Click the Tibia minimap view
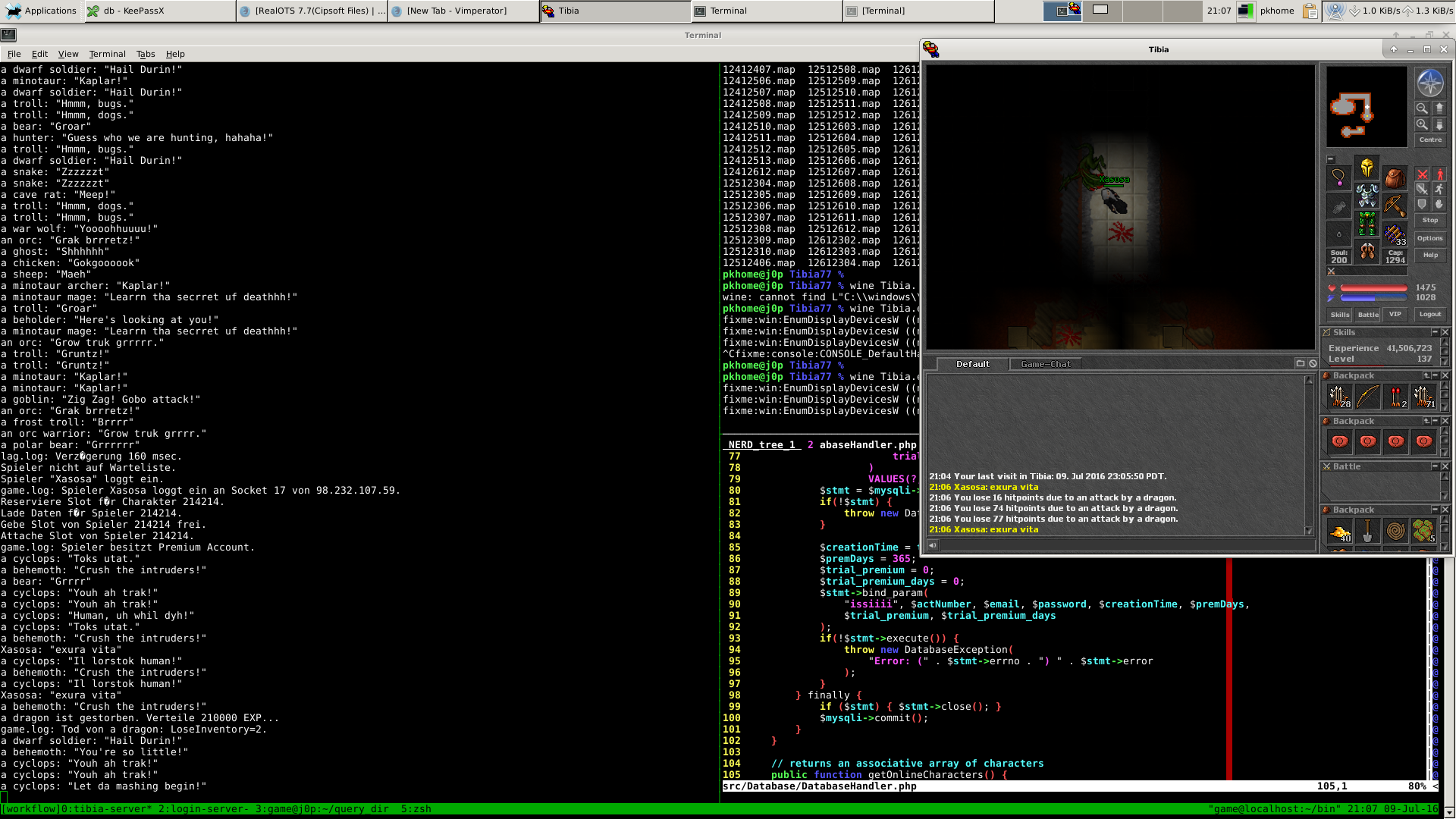 coord(1367,107)
